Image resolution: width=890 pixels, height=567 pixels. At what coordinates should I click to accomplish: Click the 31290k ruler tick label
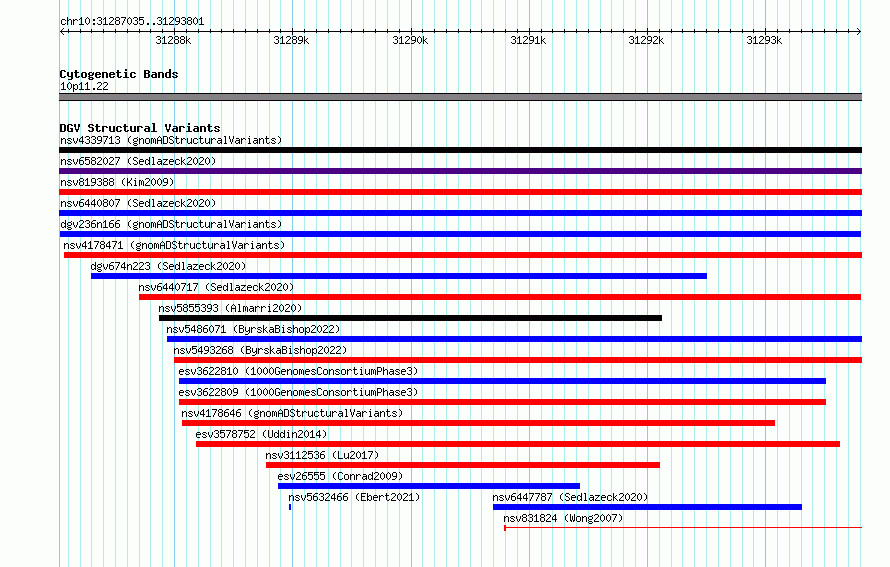click(410, 40)
